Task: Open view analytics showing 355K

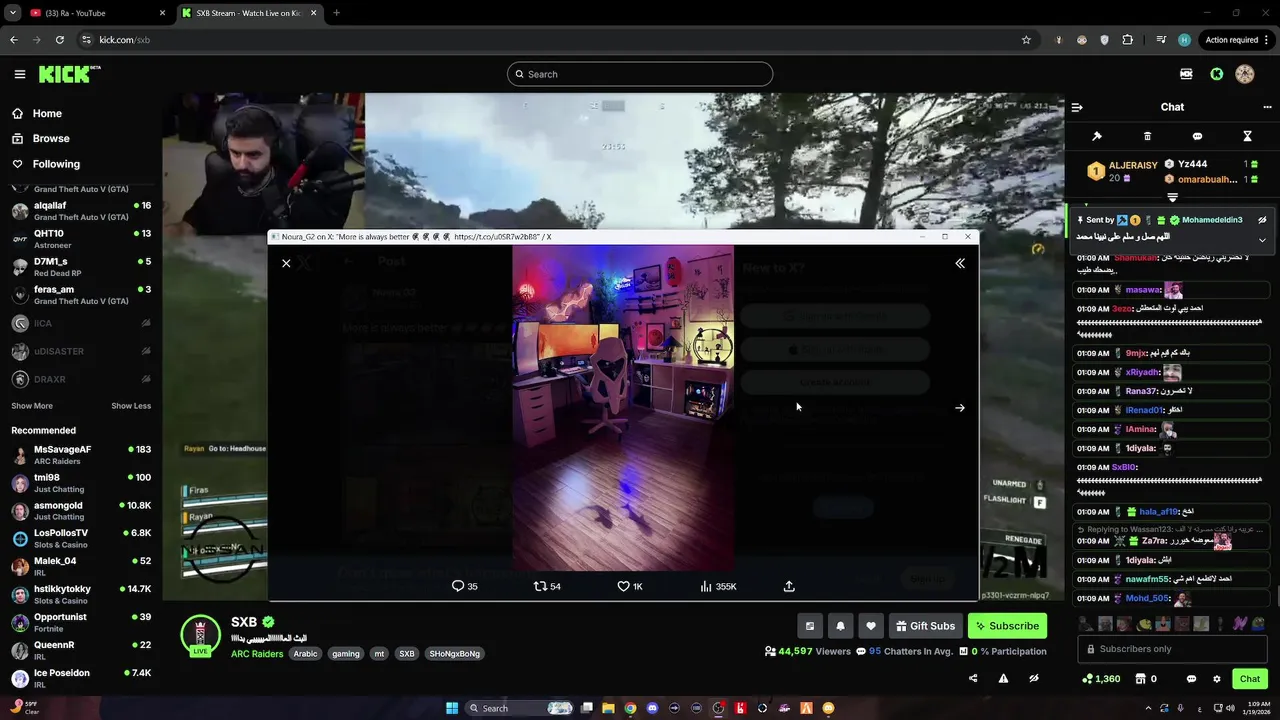Action: tap(718, 586)
